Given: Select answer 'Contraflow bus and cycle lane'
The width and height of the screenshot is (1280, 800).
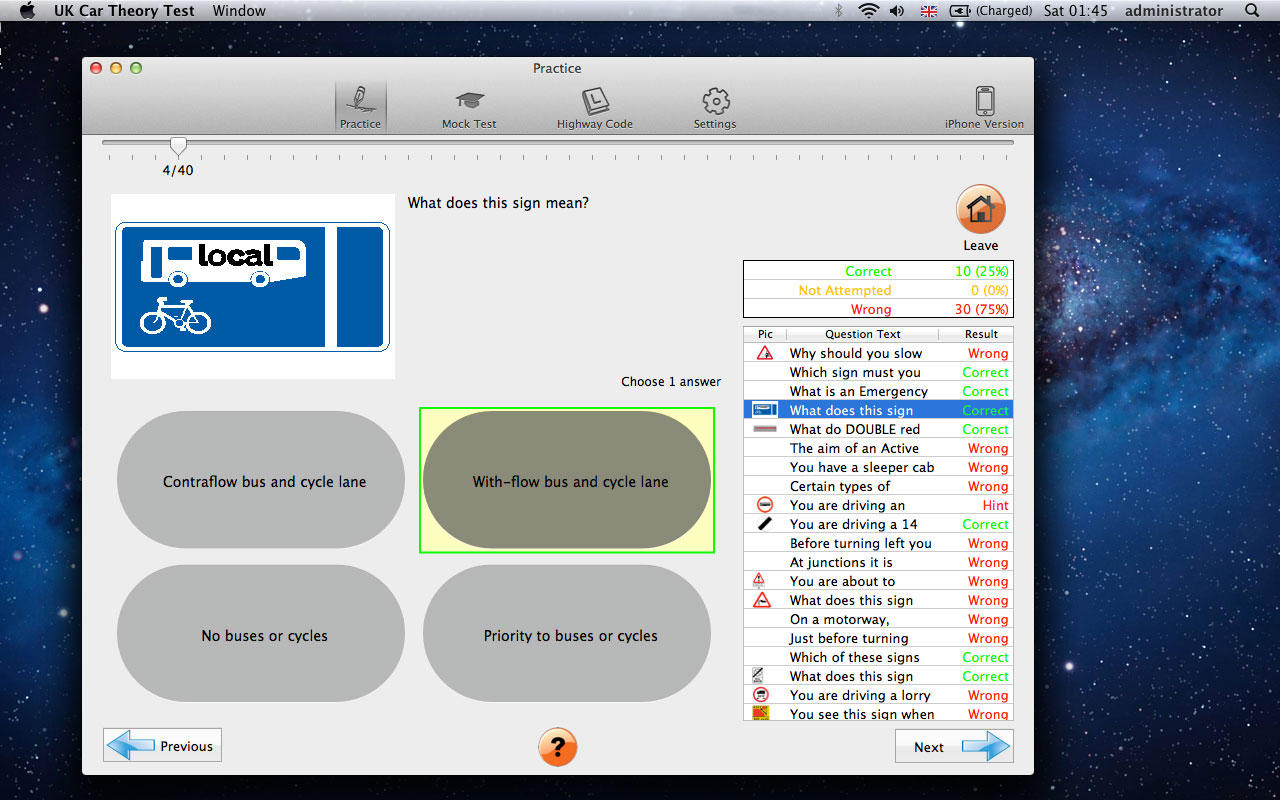Looking at the screenshot, I should coord(264,481).
